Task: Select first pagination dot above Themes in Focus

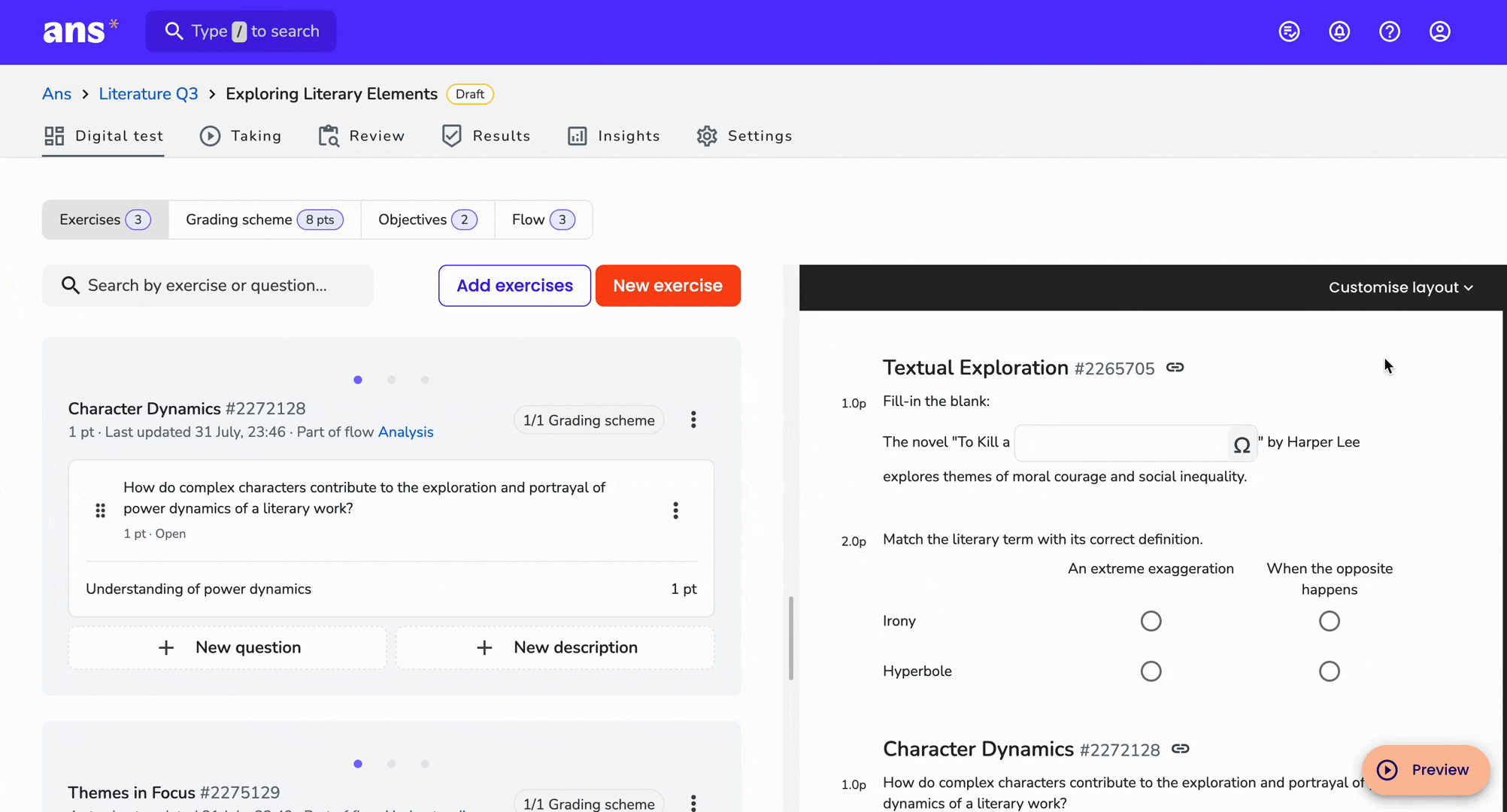Action: (358, 764)
